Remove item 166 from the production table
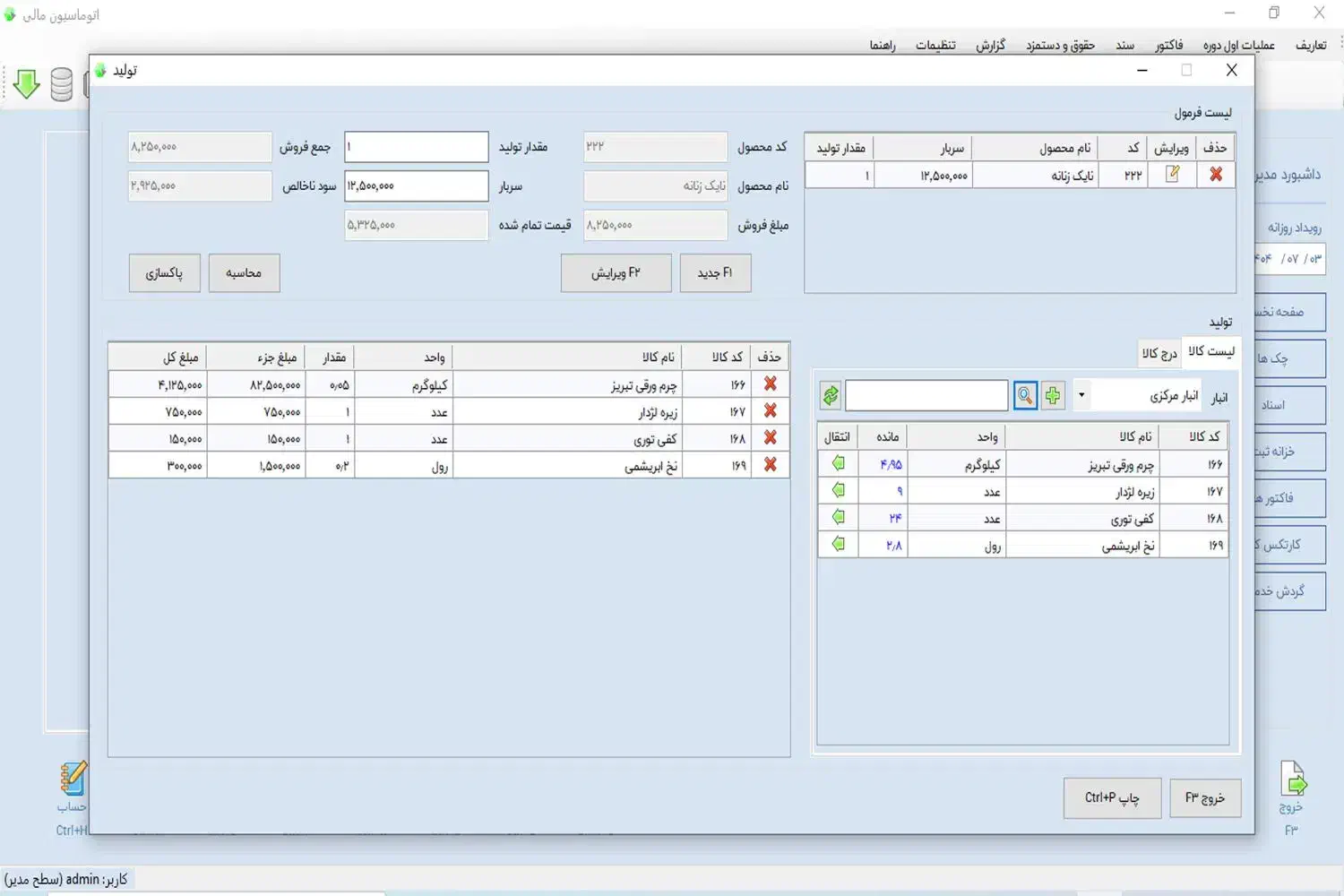 770,383
